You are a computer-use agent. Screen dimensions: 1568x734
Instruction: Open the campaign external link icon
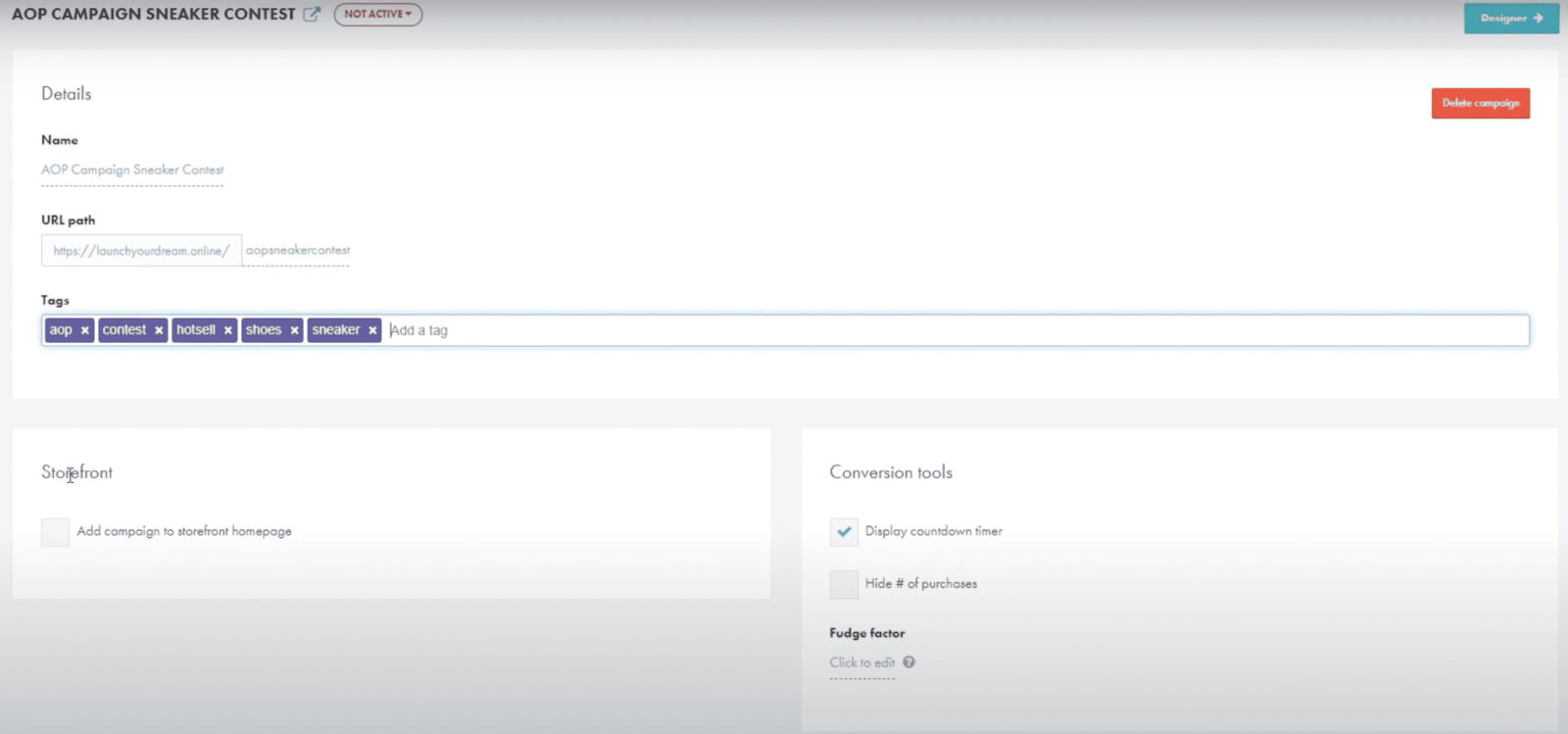(x=312, y=15)
